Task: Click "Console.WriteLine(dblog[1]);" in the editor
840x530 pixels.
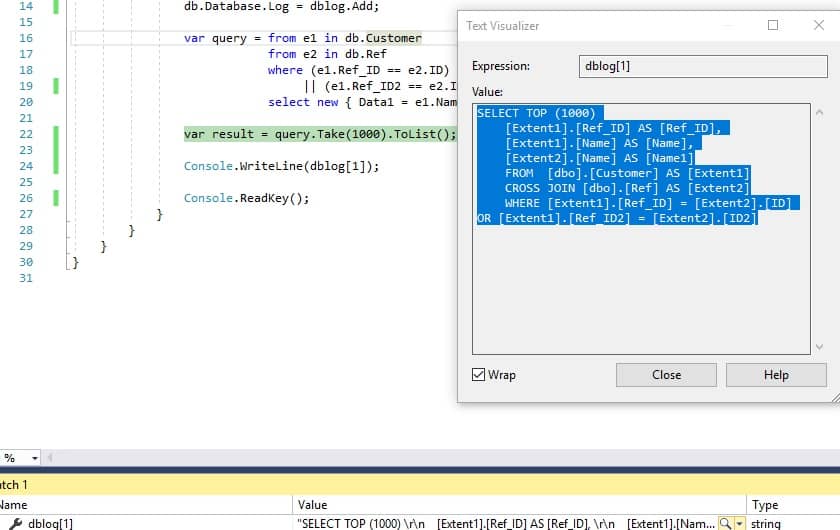Action: (281, 166)
